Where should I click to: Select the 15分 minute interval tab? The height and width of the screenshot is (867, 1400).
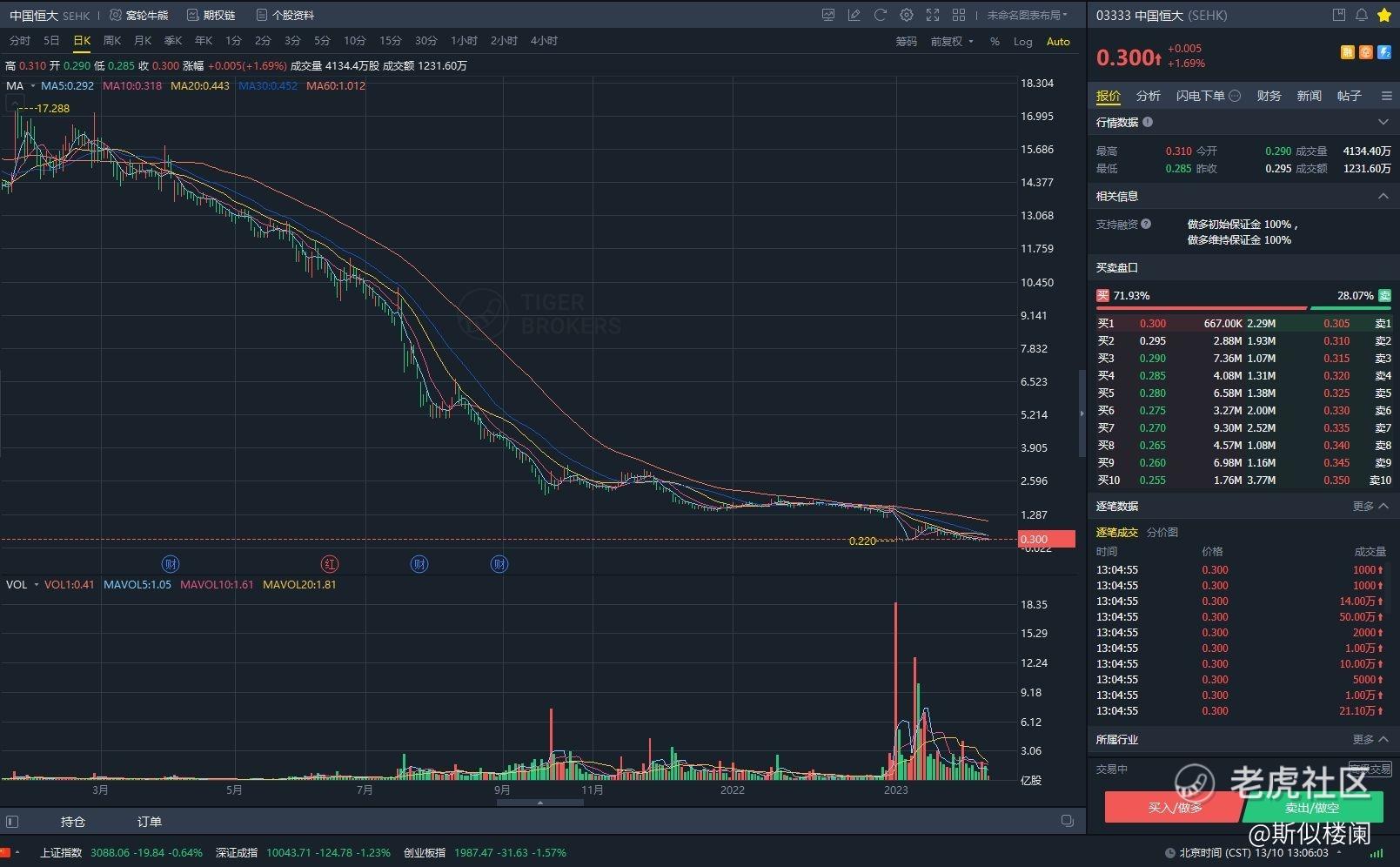tap(391, 41)
